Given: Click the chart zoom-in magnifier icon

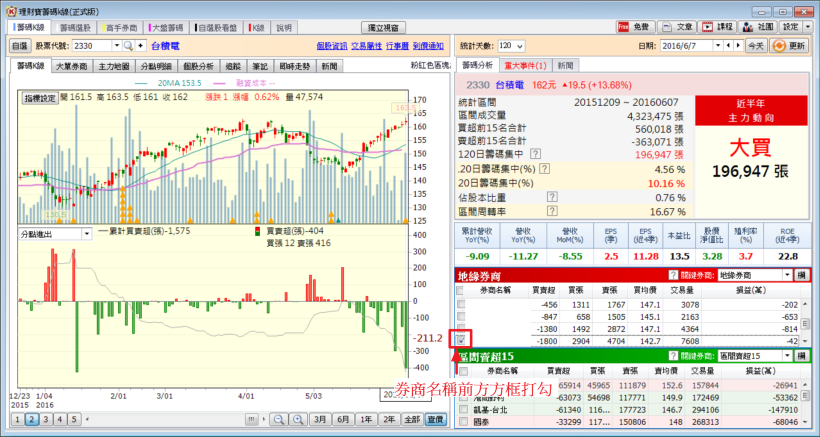Looking at the screenshot, I should 298,419.
